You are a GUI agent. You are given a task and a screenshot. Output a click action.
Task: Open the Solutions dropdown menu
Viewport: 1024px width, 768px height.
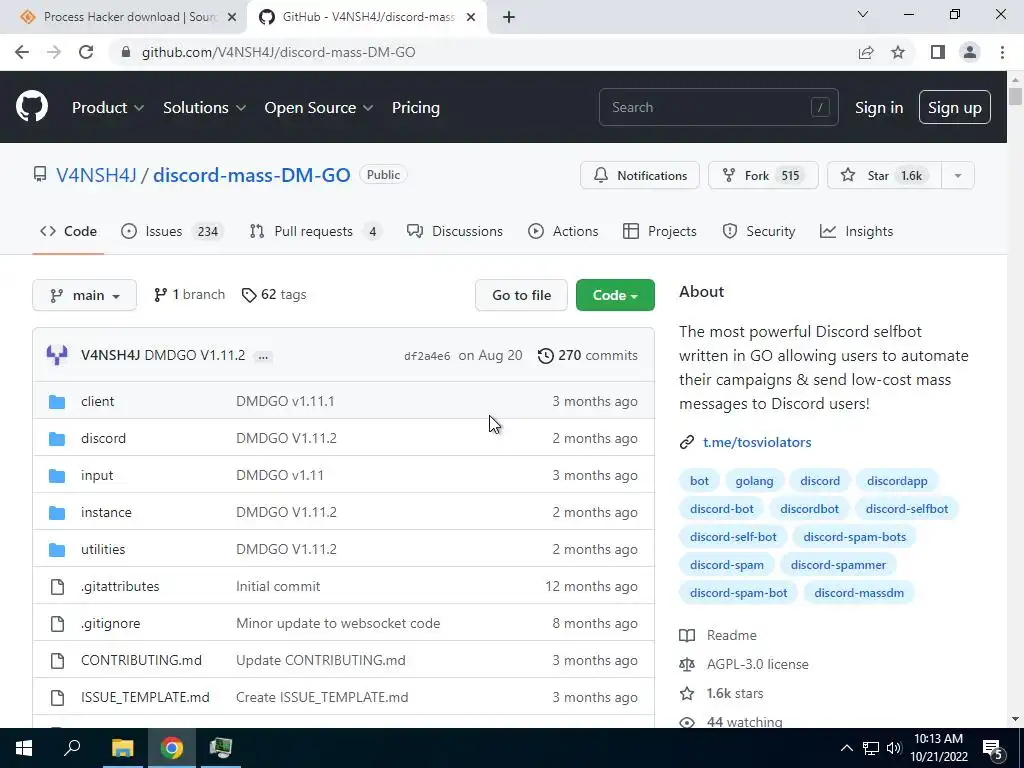point(204,108)
